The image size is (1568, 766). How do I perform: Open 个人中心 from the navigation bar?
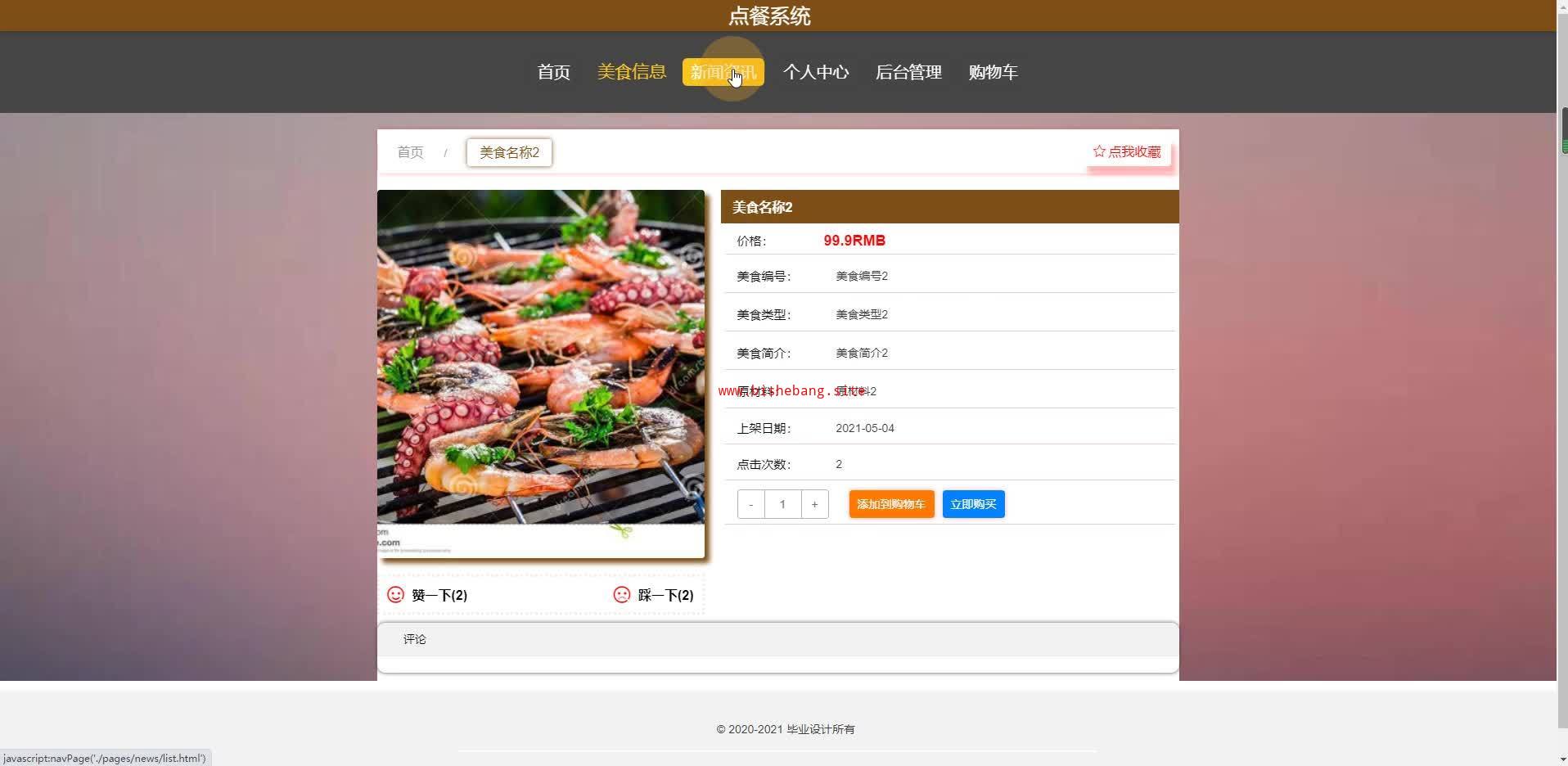816,72
